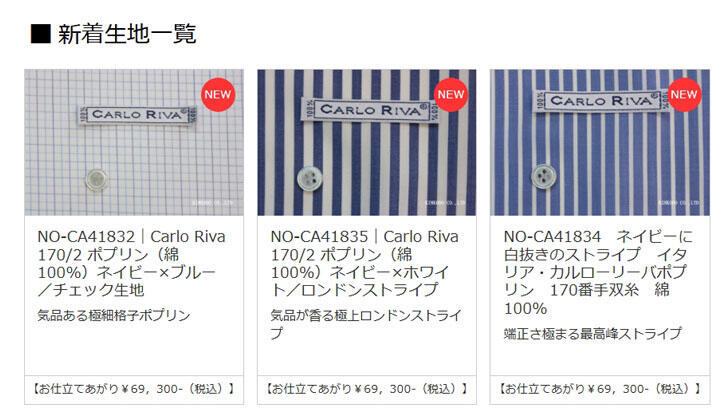
Task: Click the NEW badge on the London stripe fabric
Action: pos(451,94)
